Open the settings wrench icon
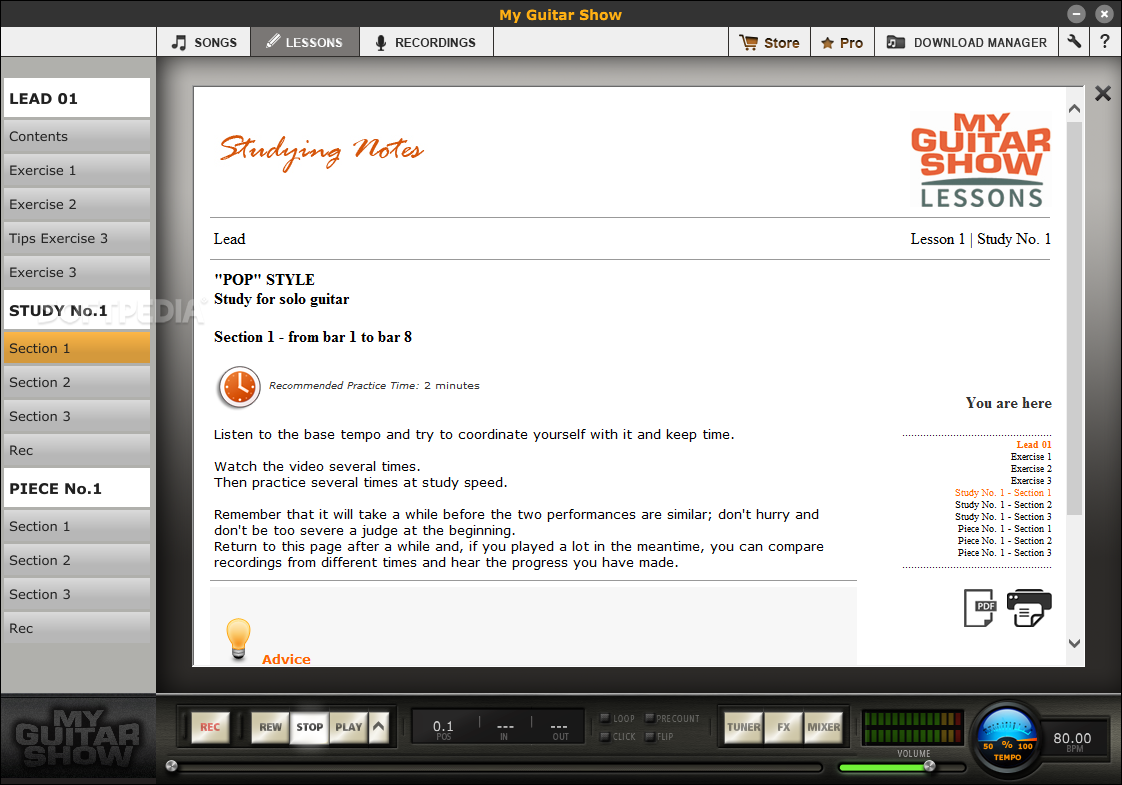 coord(1073,42)
